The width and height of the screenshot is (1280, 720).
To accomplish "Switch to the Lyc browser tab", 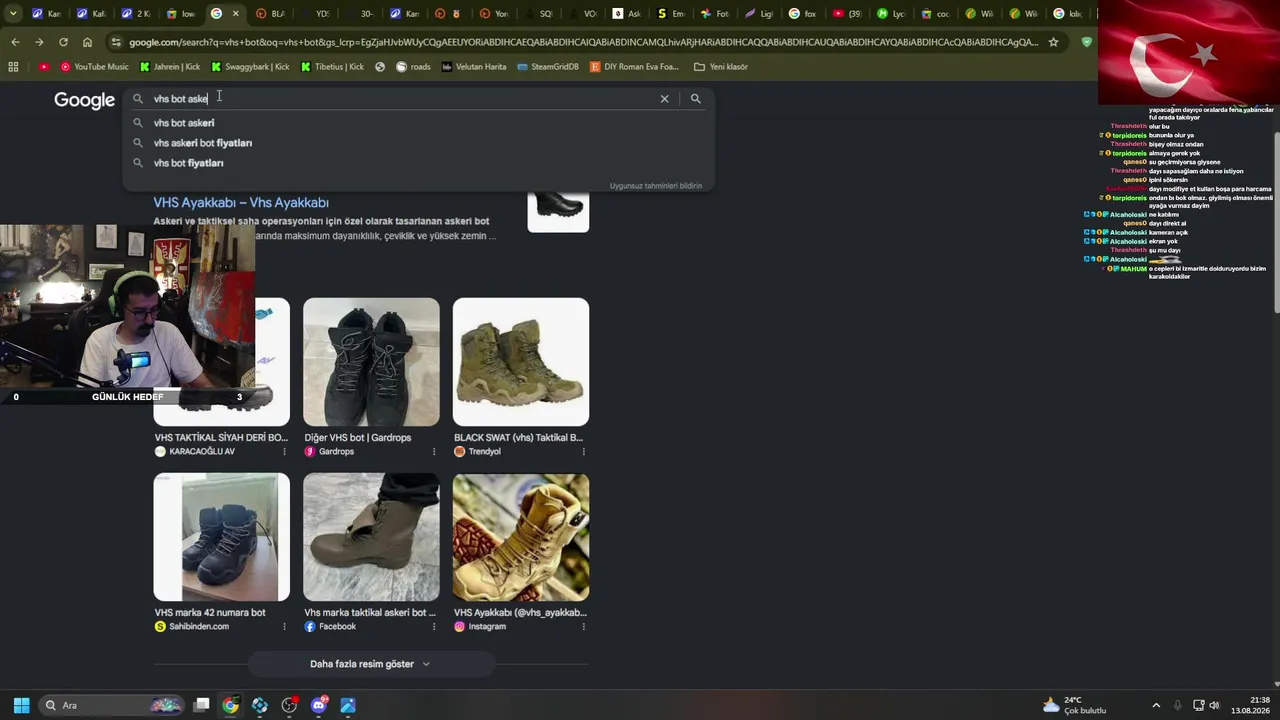I will [889, 14].
